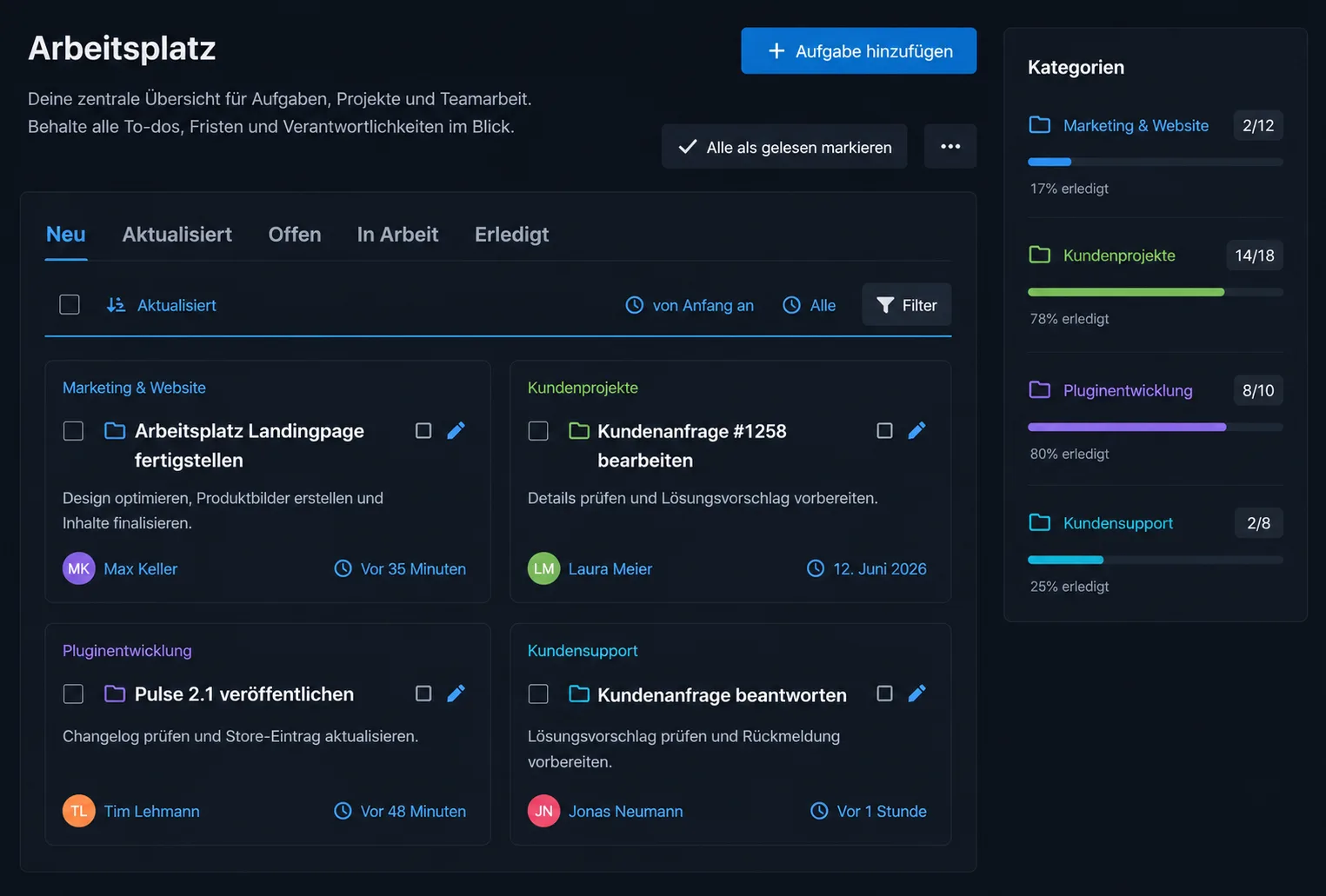Screen dimensions: 1326x896
Task: Click the 2/8 count badge for Kundensupport
Action: (x=1259, y=523)
